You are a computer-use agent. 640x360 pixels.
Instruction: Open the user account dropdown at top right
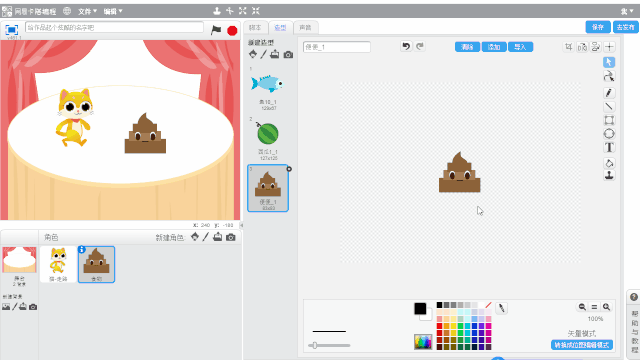coord(627,11)
